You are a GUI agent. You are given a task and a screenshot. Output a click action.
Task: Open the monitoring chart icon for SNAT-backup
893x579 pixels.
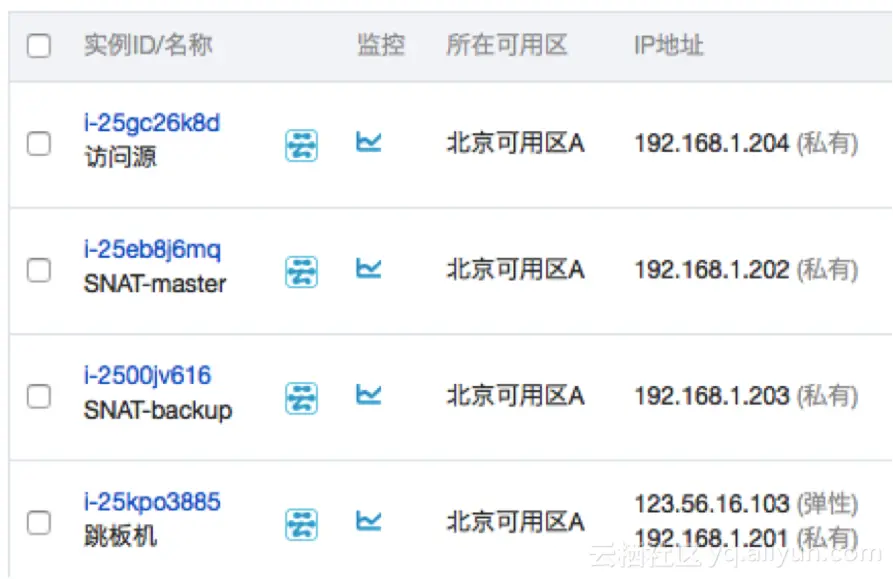[369, 396]
